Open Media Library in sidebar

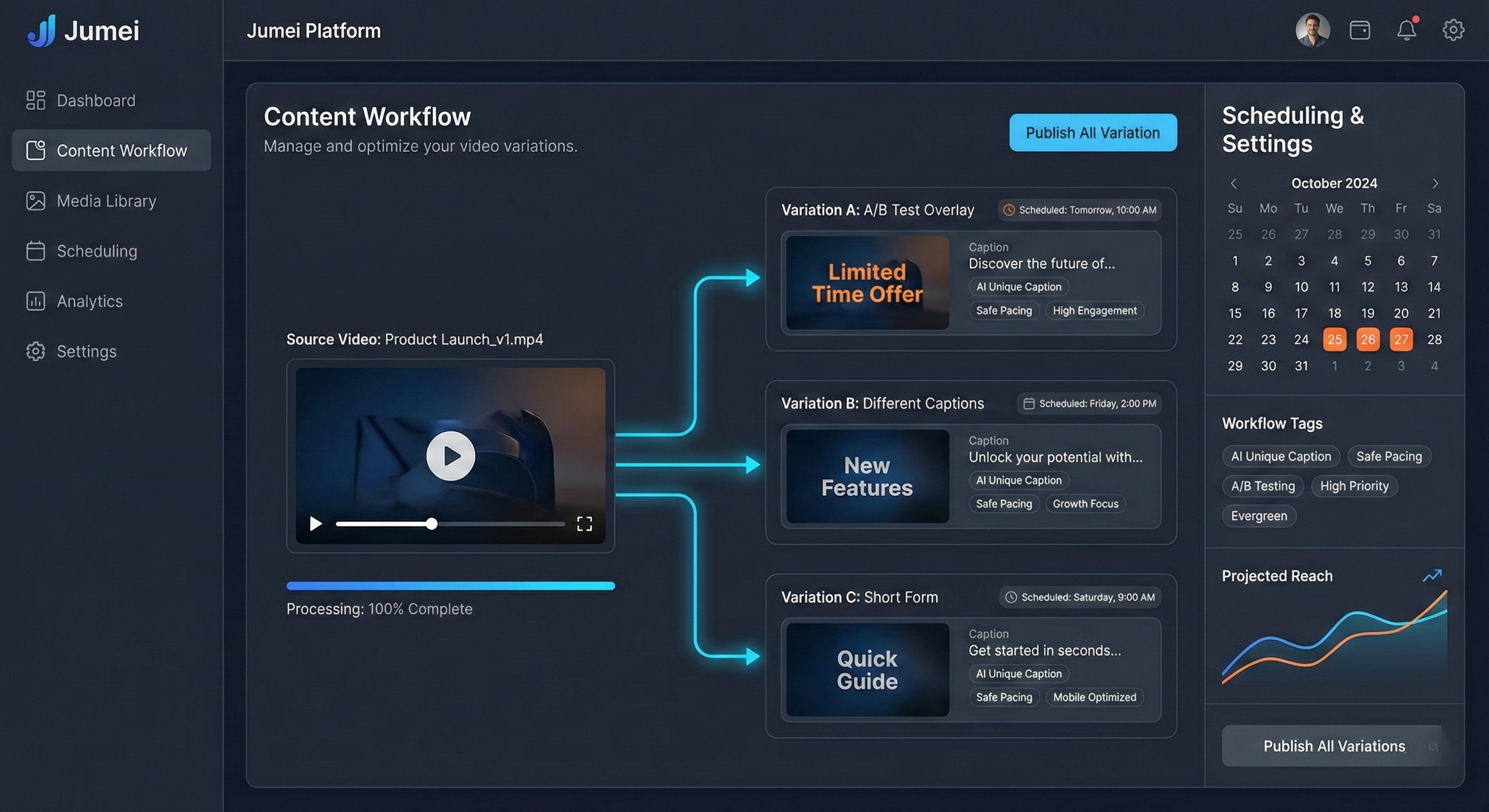coord(106,201)
